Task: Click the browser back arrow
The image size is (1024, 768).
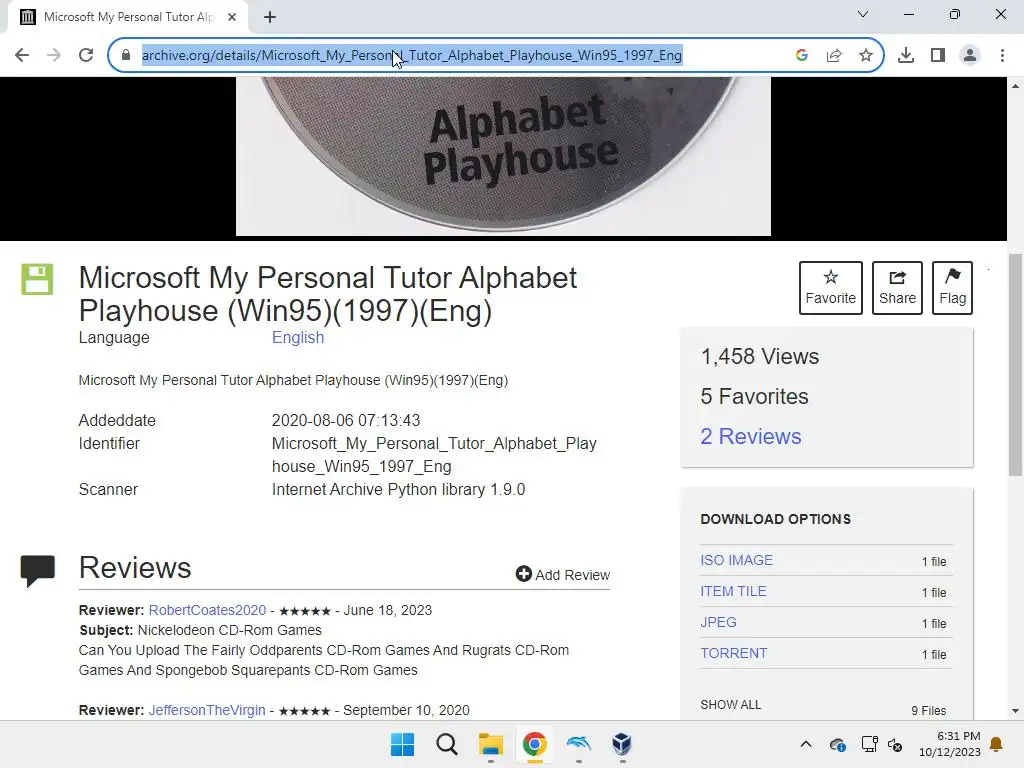Action: click(x=22, y=55)
